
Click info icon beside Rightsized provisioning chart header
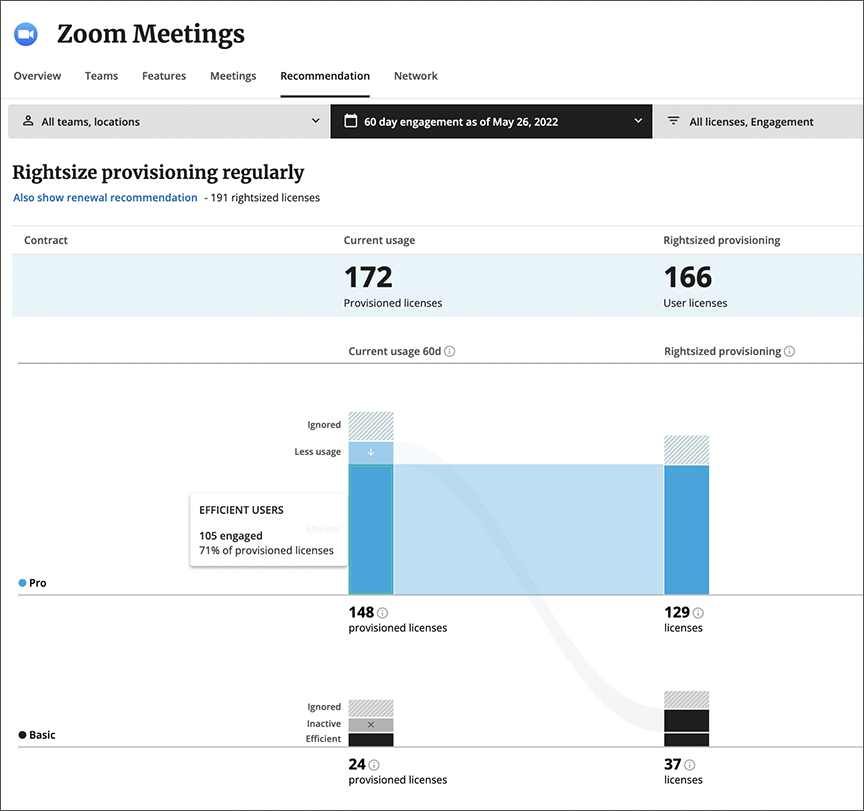point(790,352)
